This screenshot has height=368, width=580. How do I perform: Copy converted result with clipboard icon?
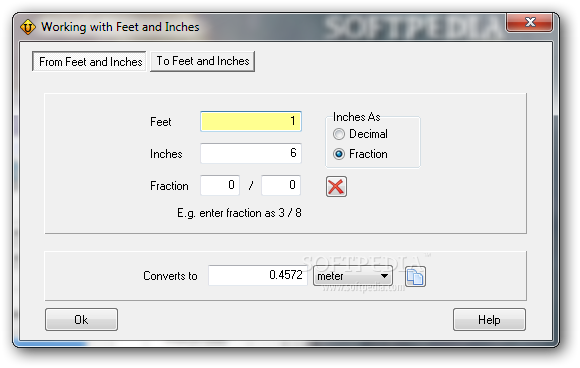(415, 277)
